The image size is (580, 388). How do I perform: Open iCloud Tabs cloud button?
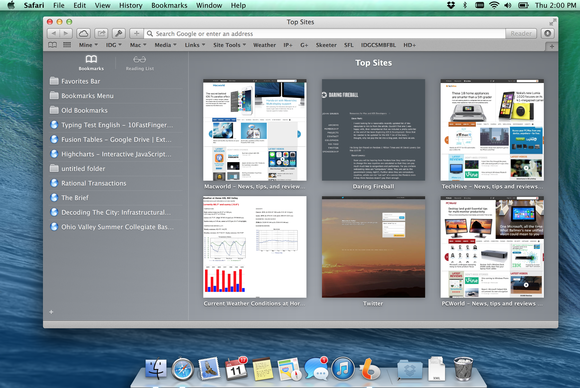tap(84, 34)
